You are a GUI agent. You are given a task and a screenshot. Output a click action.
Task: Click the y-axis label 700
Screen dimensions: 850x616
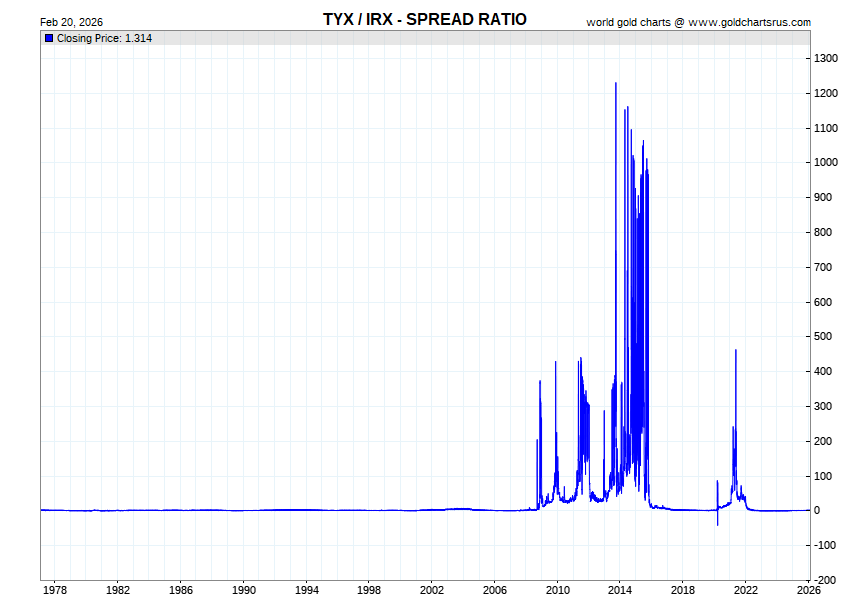[x=823, y=267]
